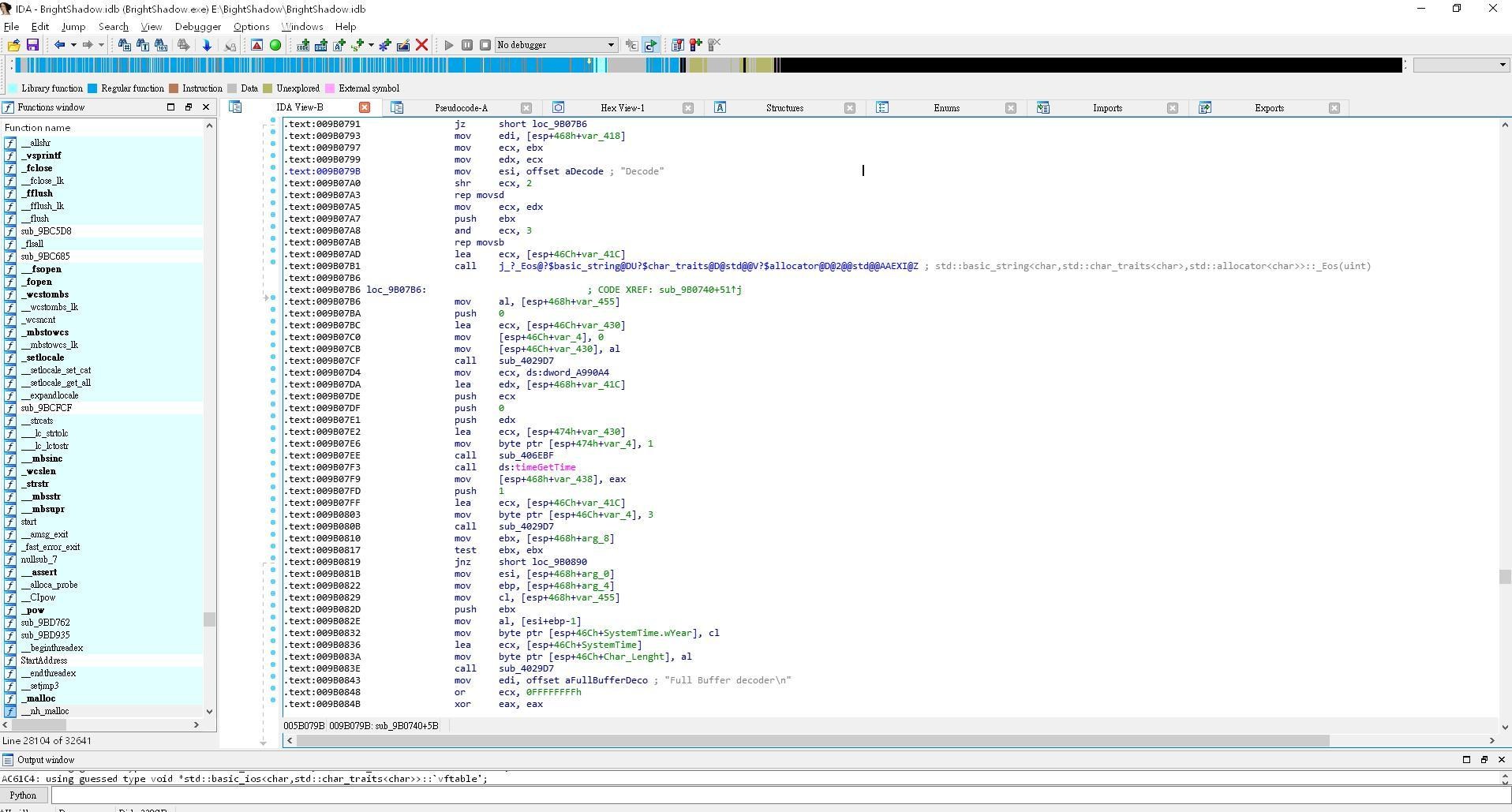The height and width of the screenshot is (812, 1512).
Task: Click the blue down arrow jump icon
Action: pos(207,45)
